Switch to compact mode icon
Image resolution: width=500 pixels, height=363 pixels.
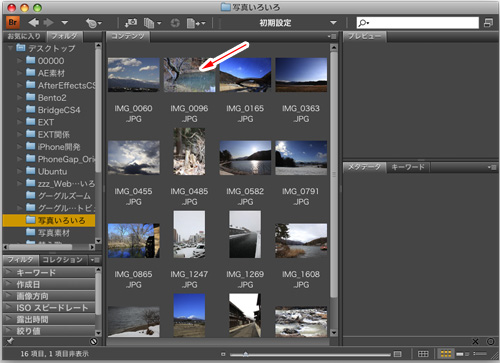(x=488, y=23)
